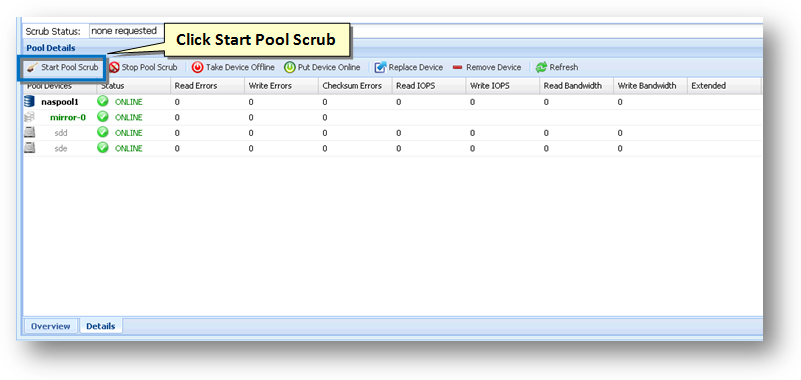Click the ONLINE status text for sde

(129, 148)
